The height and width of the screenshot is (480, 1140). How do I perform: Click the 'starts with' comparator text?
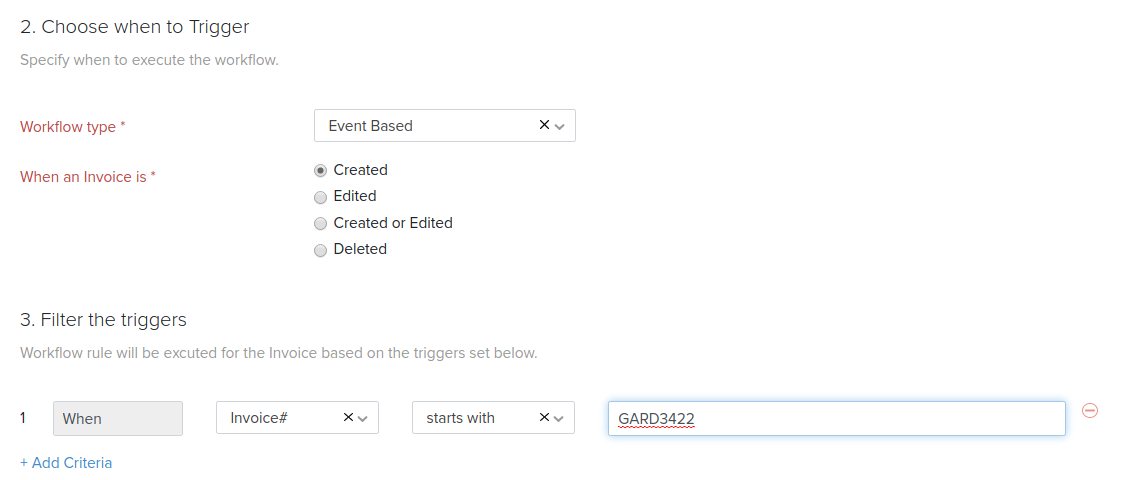click(460, 418)
